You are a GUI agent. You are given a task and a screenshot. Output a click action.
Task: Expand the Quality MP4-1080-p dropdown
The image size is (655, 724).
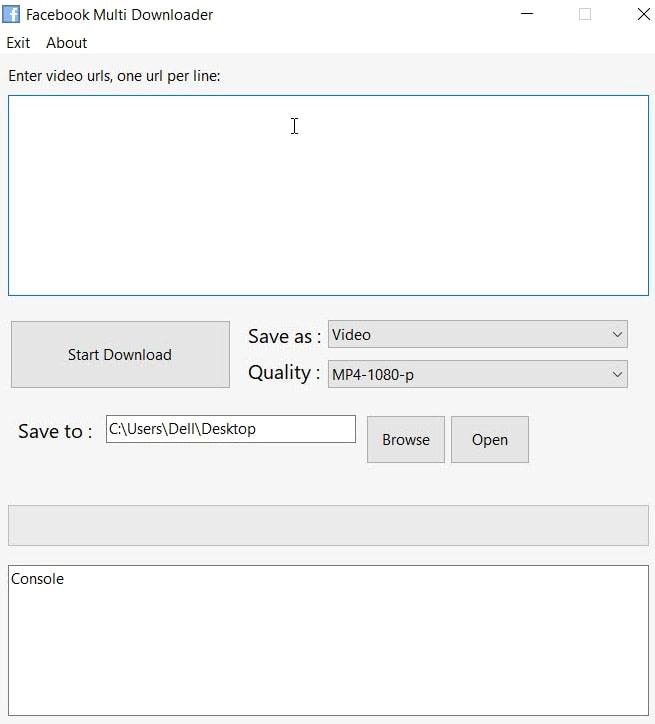478,374
